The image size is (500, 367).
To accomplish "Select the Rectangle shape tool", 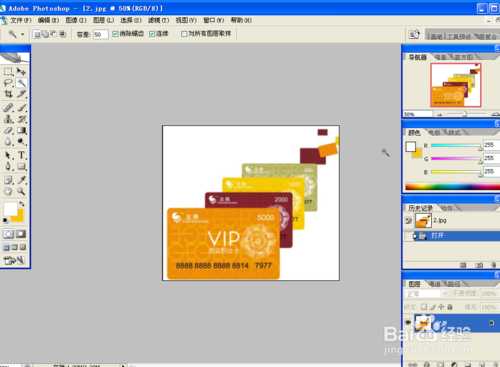I will (x=21, y=166).
